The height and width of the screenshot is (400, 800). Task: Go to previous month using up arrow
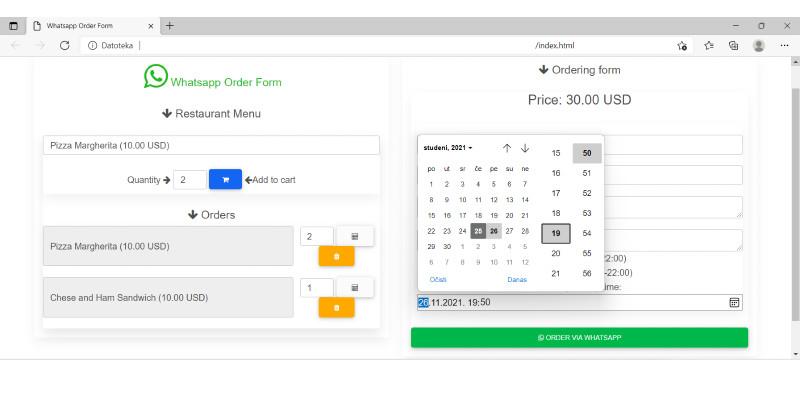[x=507, y=148]
